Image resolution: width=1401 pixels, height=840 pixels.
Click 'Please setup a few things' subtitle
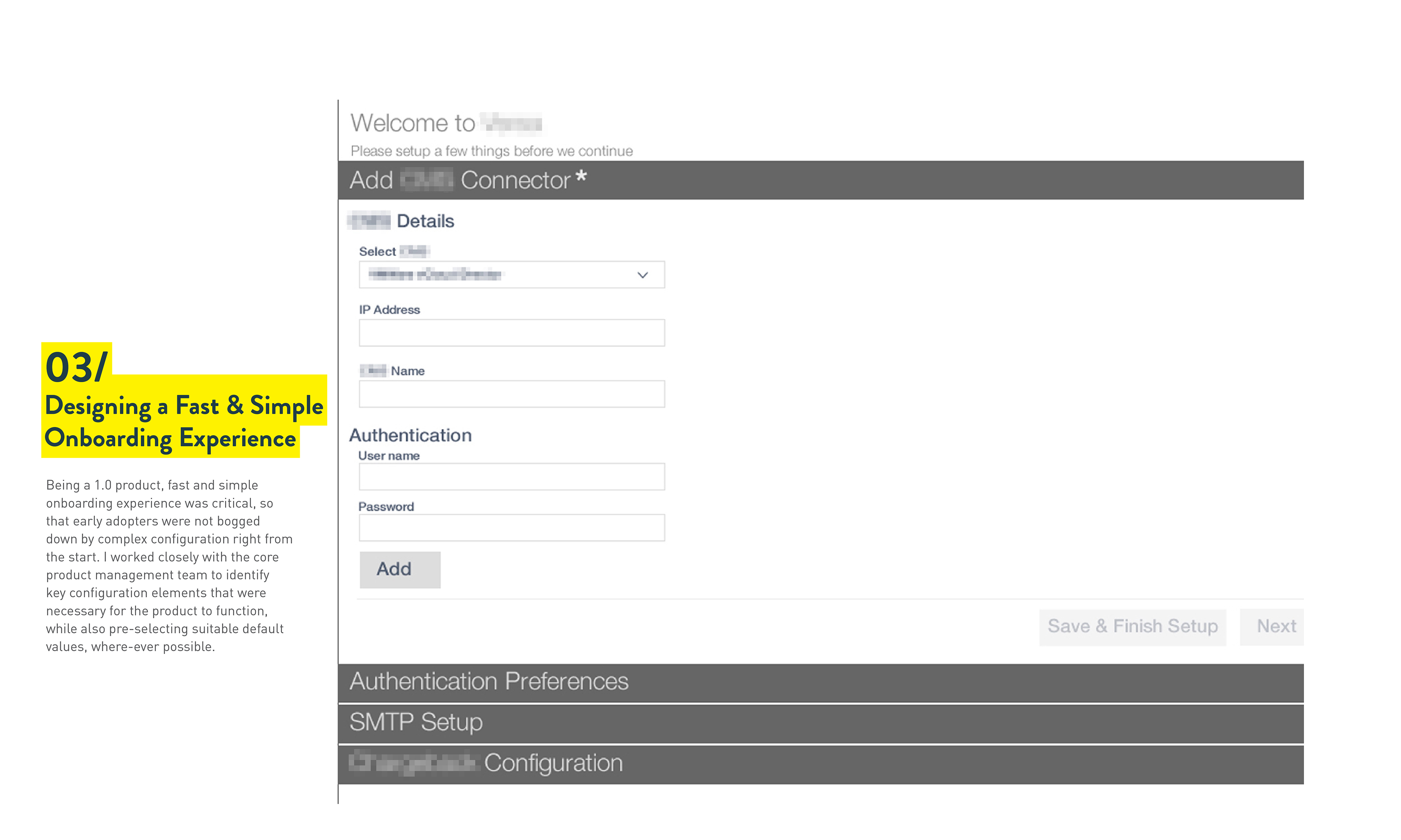(491, 151)
